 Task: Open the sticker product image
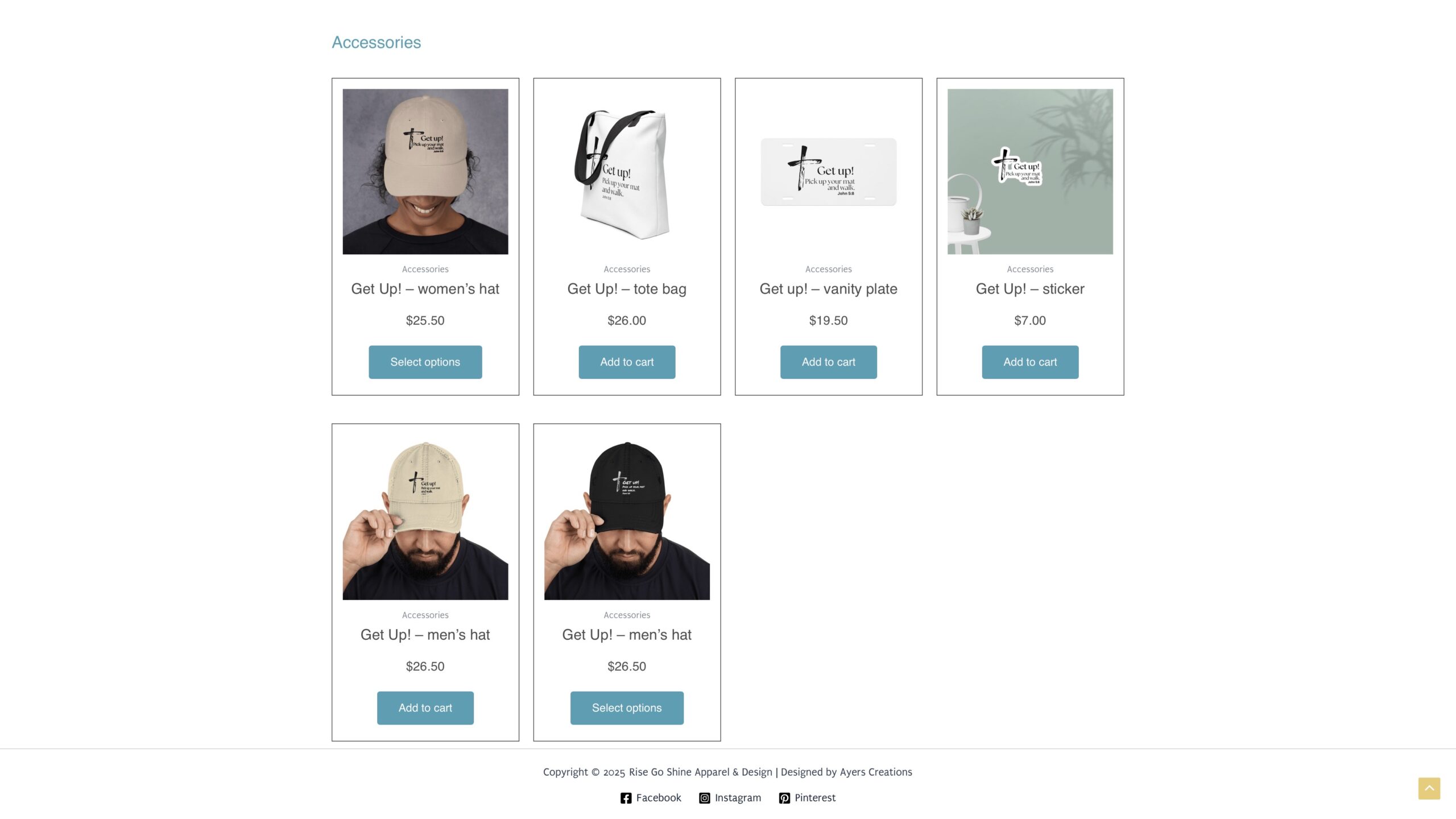tap(1030, 171)
